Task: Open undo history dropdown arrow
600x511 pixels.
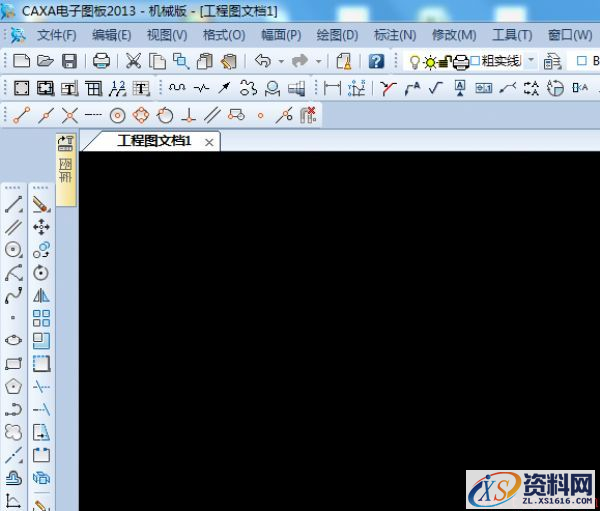Action: click(x=281, y=61)
